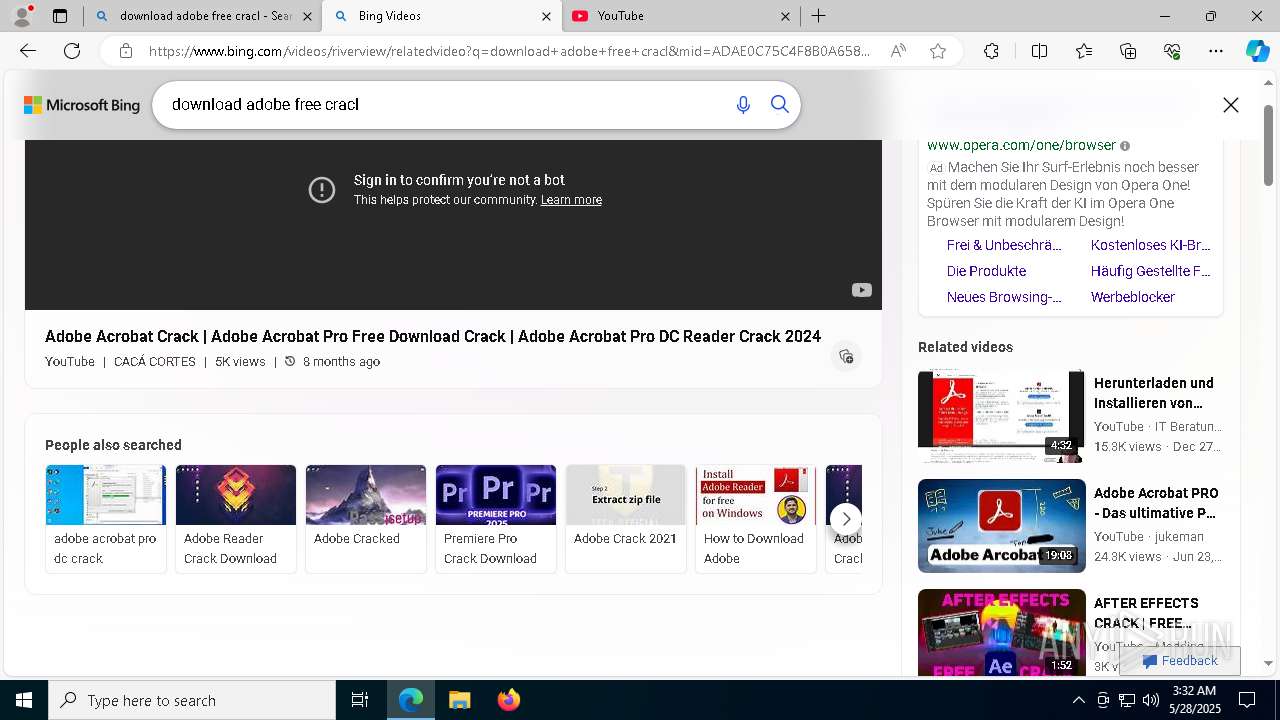Click the taskbar clock showing 3:32 AM

click(1194, 700)
